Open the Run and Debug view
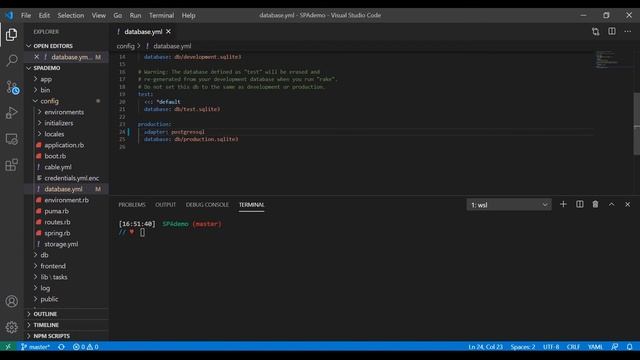Viewport: 640px width, 360px height. 11,113
